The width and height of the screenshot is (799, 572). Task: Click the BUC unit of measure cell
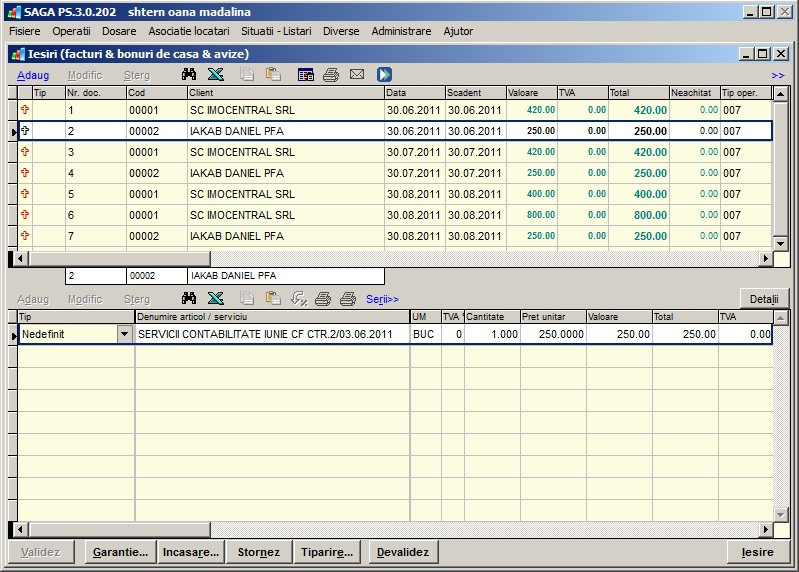[425, 334]
